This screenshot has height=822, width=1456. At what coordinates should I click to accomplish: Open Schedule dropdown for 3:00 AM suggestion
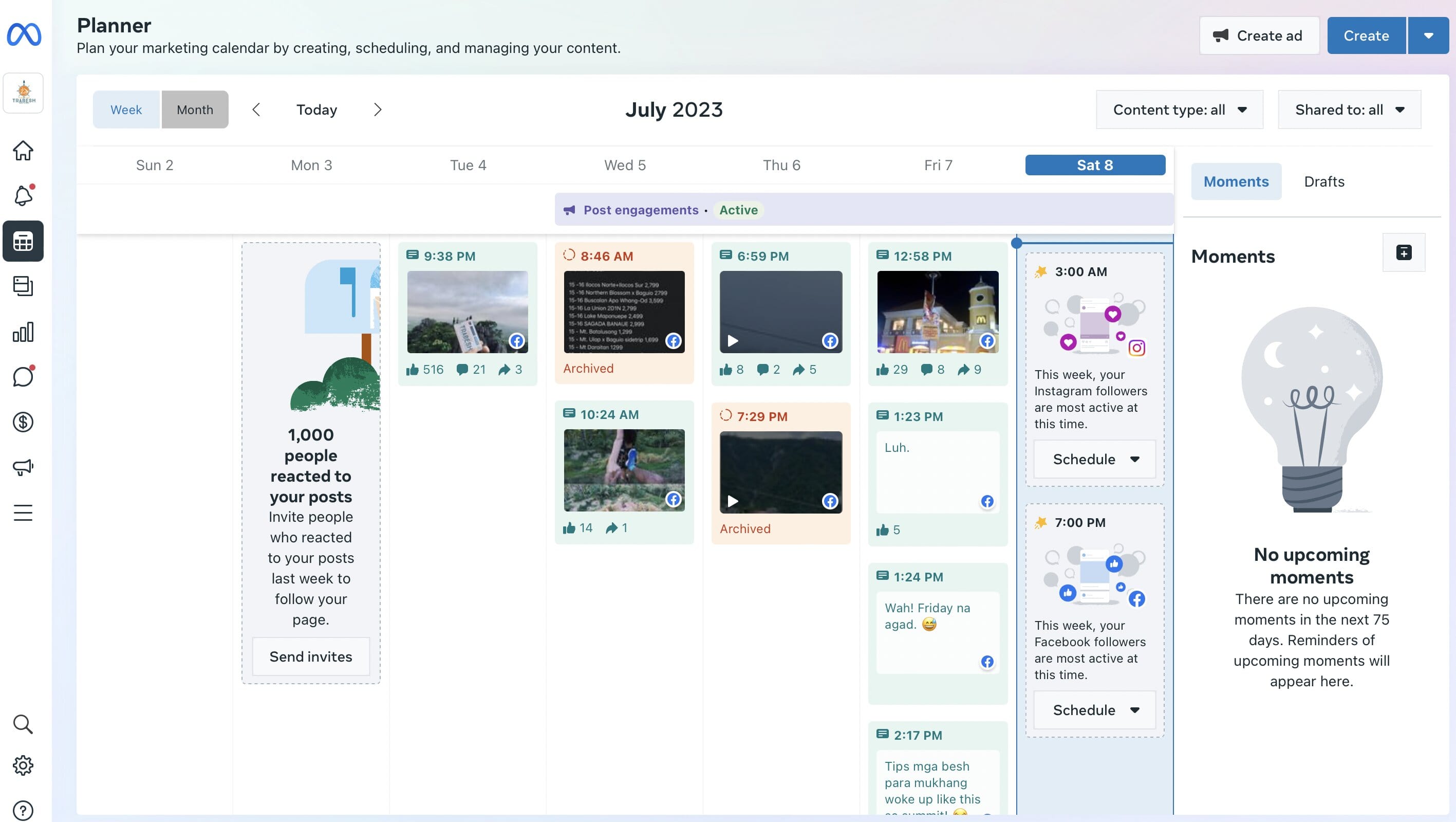click(x=1095, y=460)
